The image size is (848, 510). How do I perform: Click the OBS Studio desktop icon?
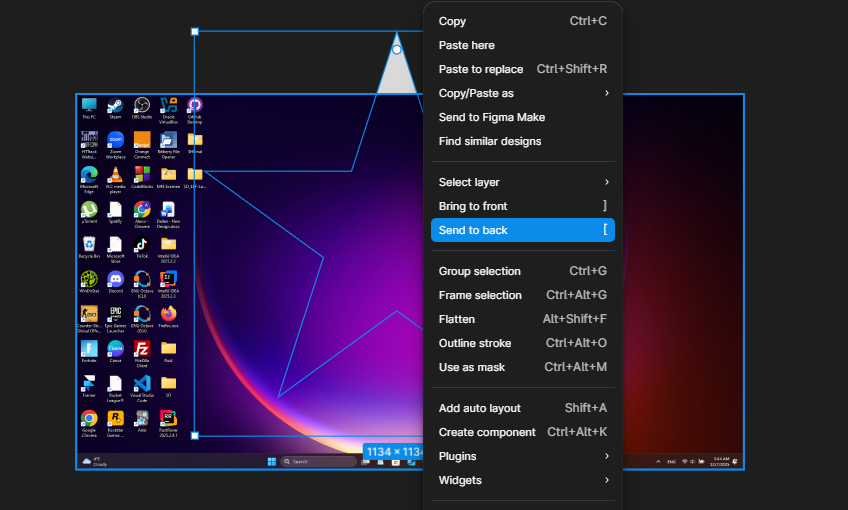pyautogui.click(x=142, y=106)
